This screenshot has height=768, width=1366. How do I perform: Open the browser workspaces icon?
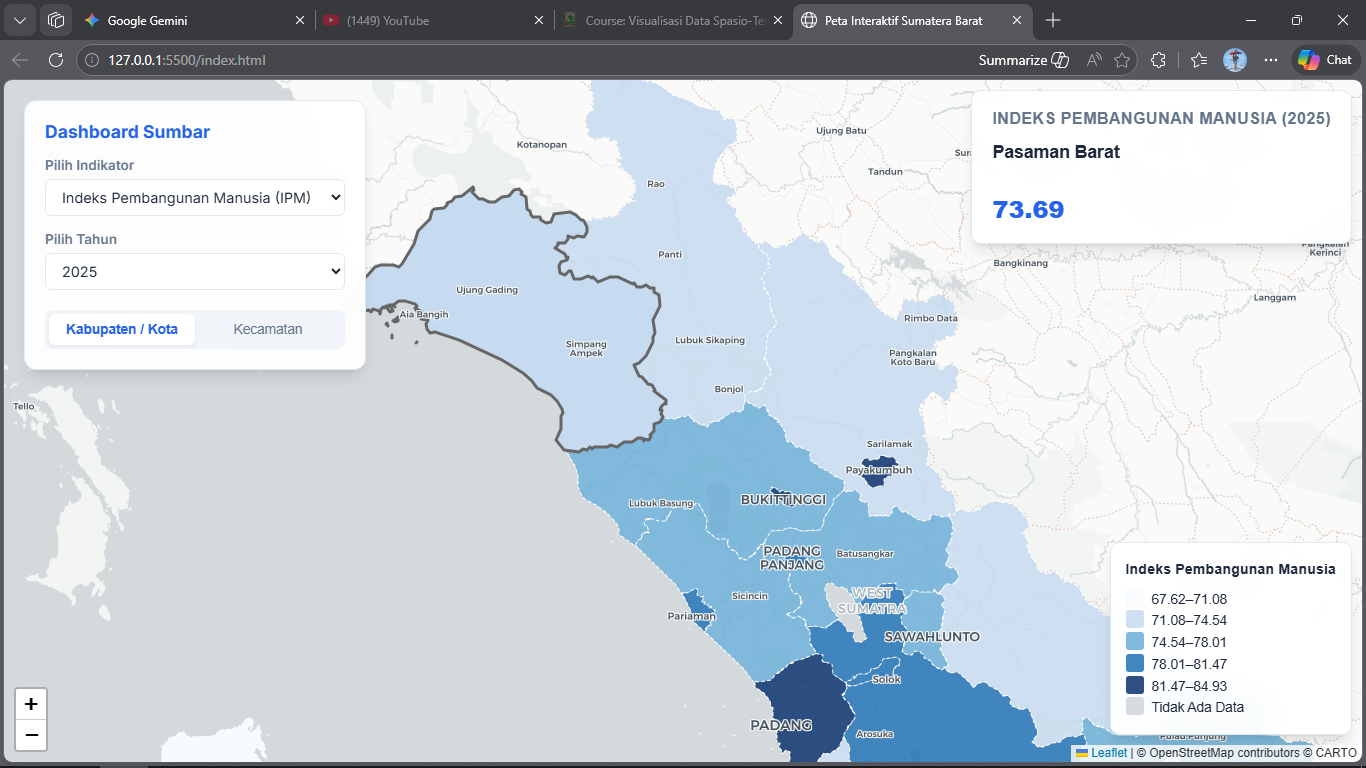56,20
